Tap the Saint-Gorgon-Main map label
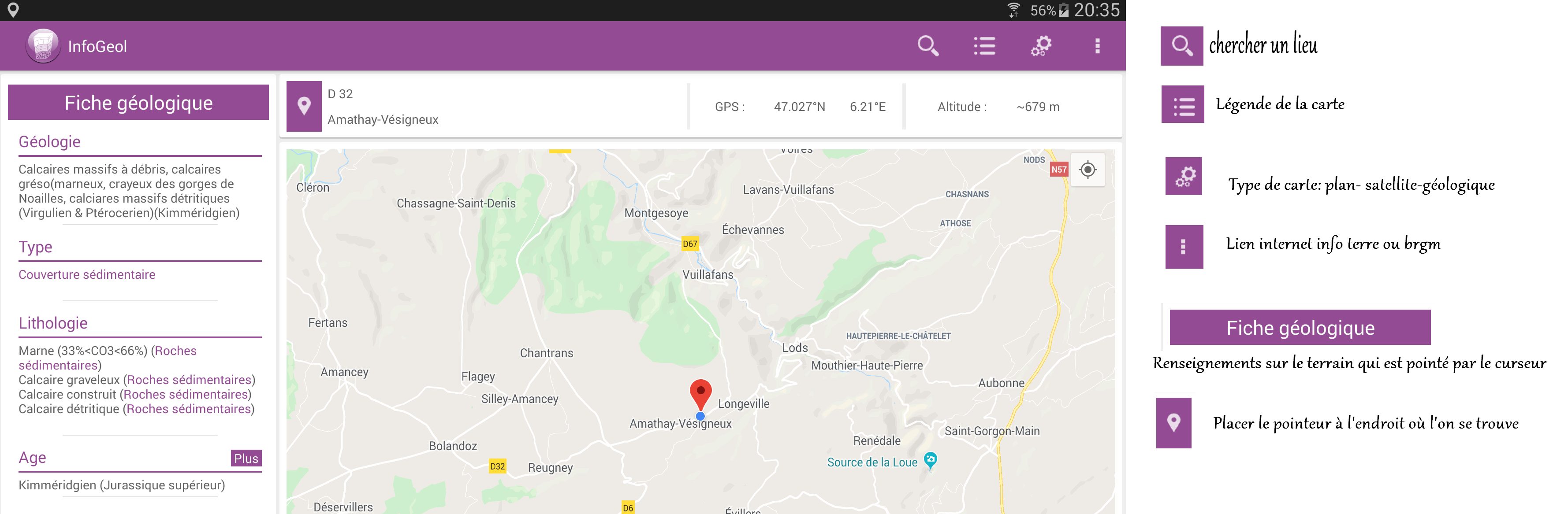Viewport: 1568px width, 514px height. tap(992, 431)
